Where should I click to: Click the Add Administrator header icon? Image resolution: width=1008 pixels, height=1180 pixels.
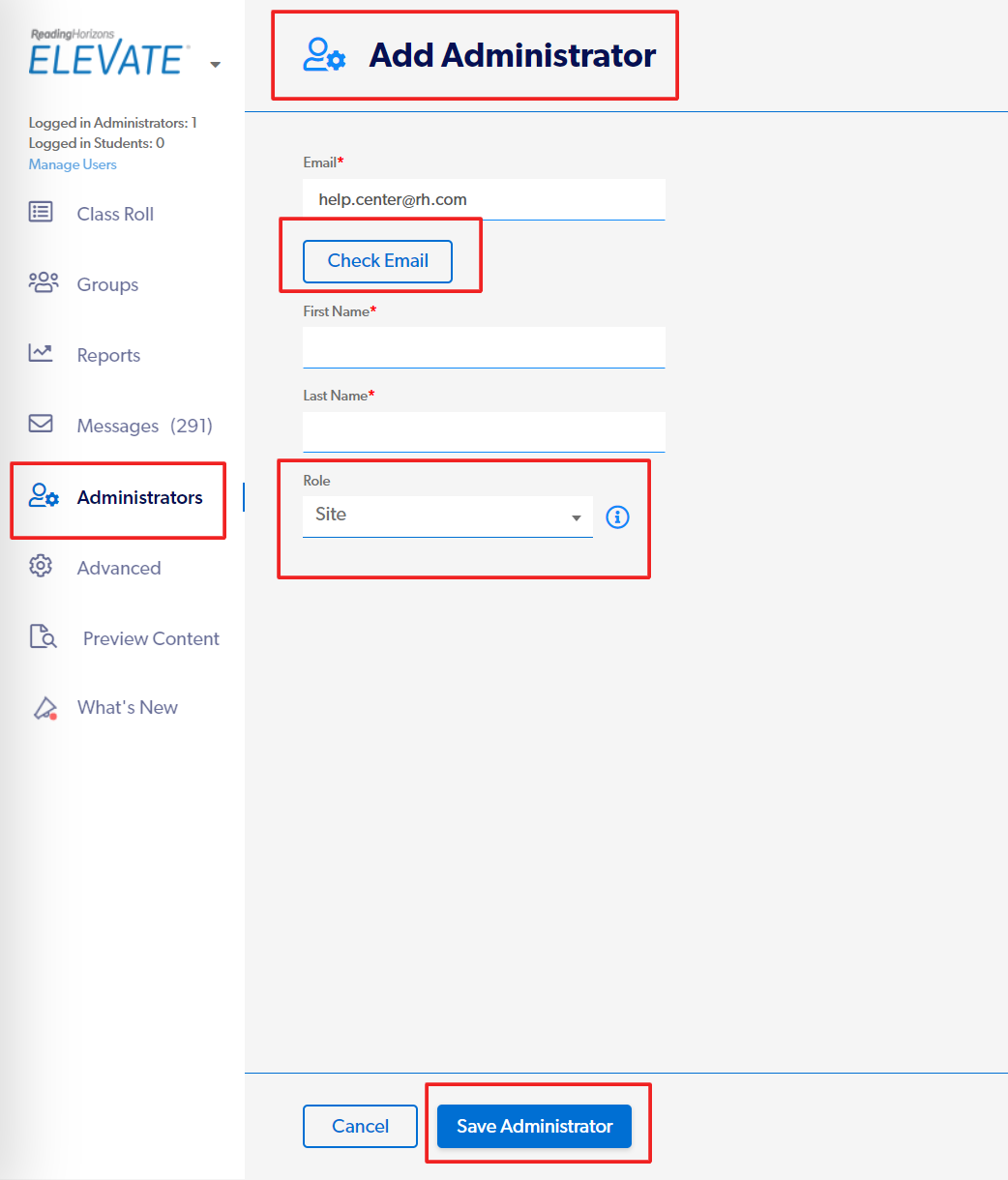(324, 55)
